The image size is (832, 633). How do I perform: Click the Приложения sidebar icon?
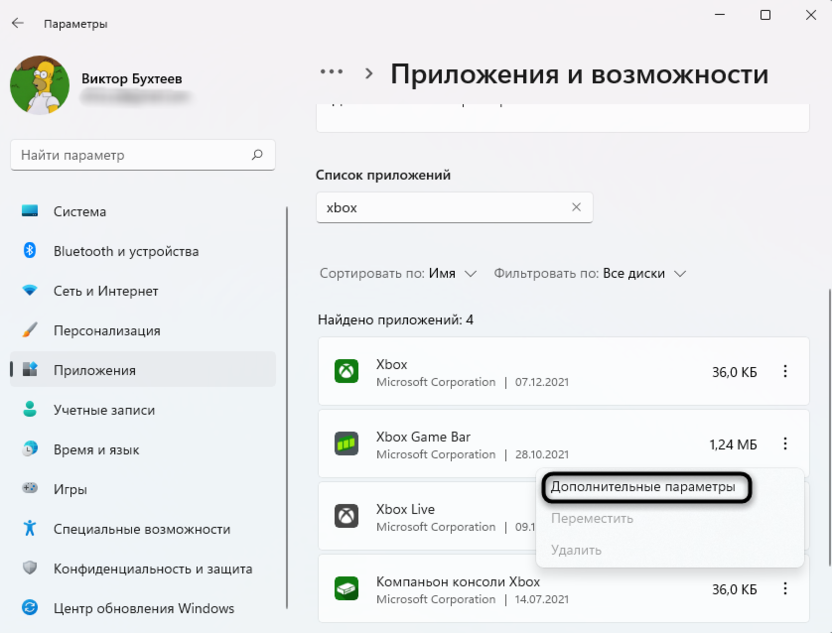pyautogui.click(x=30, y=369)
